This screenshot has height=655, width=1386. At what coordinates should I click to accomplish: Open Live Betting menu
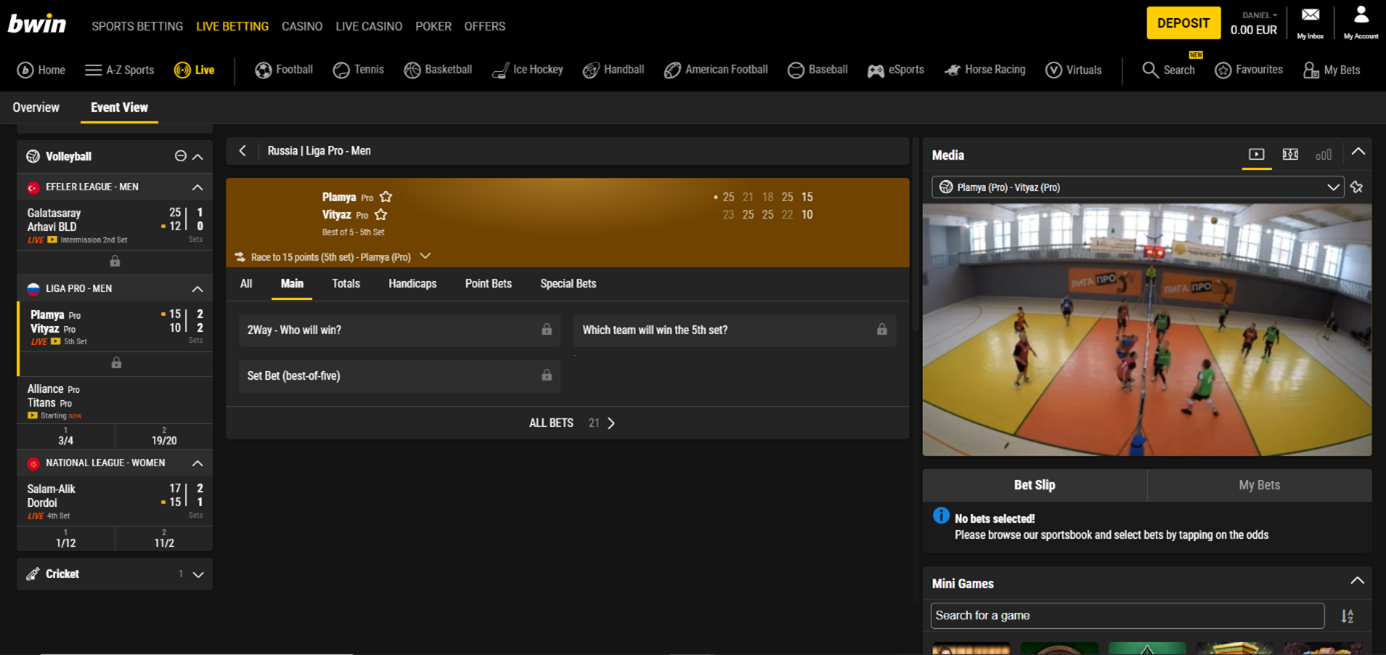tap(232, 26)
